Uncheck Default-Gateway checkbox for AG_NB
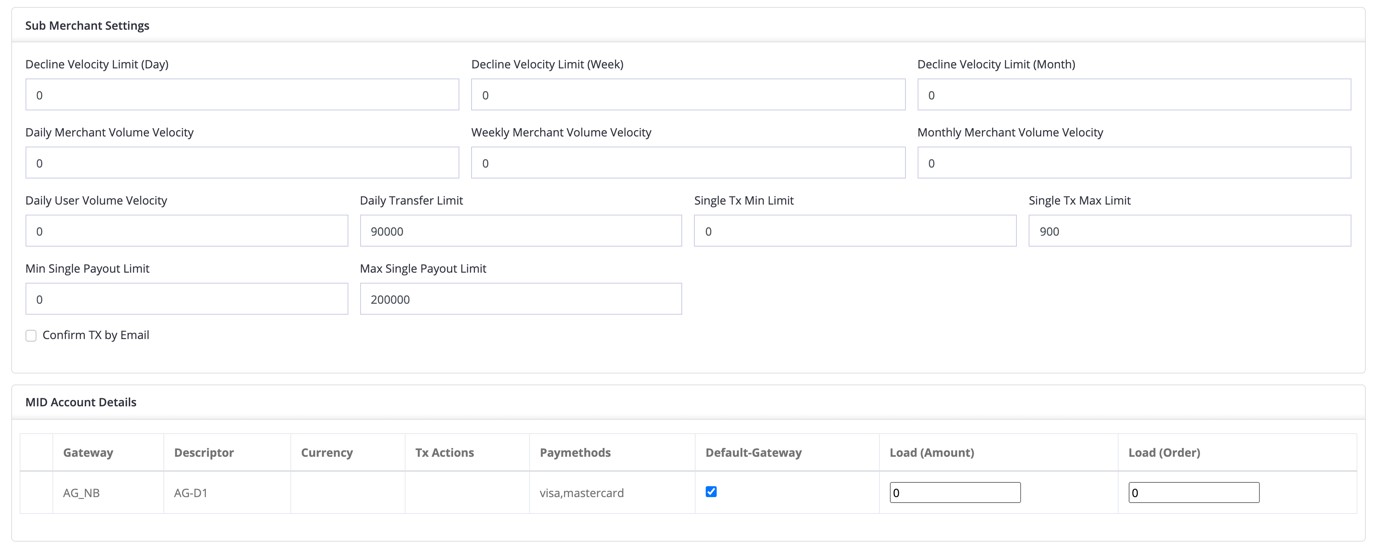Viewport: 1377px width, 547px height. click(711, 492)
